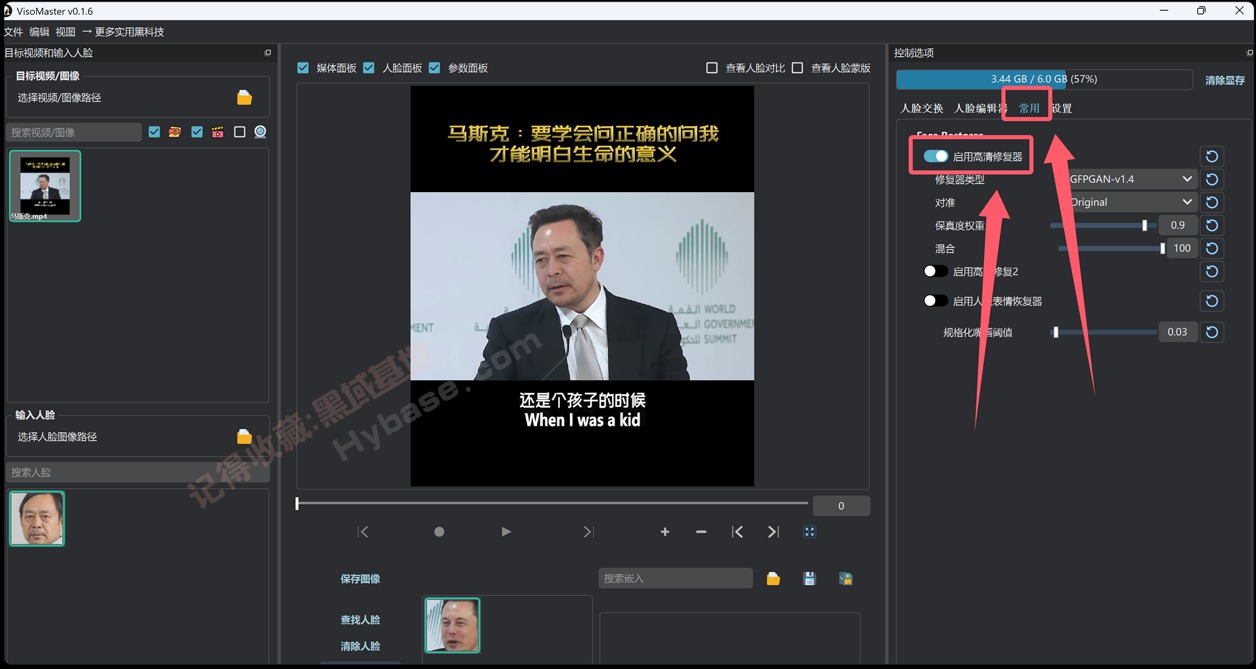Image resolution: width=1256 pixels, height=669 pixels.
Task: Enable the 查看人脸对比 checkbox
Action: [712, 68]
